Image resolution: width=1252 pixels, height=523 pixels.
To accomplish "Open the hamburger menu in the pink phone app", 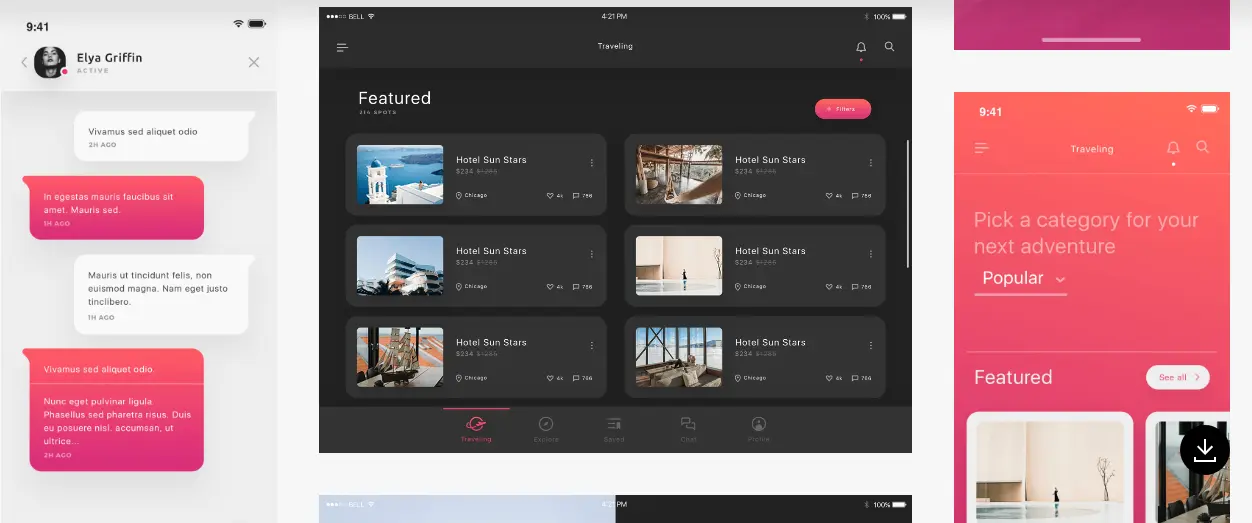I will pos(982,148).
